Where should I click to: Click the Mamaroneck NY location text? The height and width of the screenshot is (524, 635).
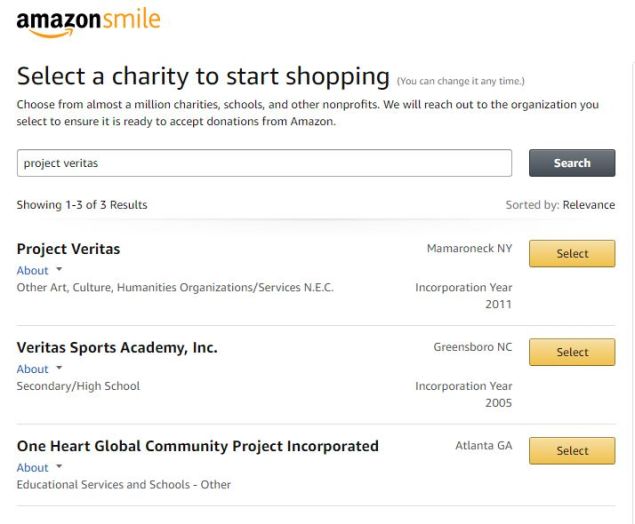coord(469,248)
